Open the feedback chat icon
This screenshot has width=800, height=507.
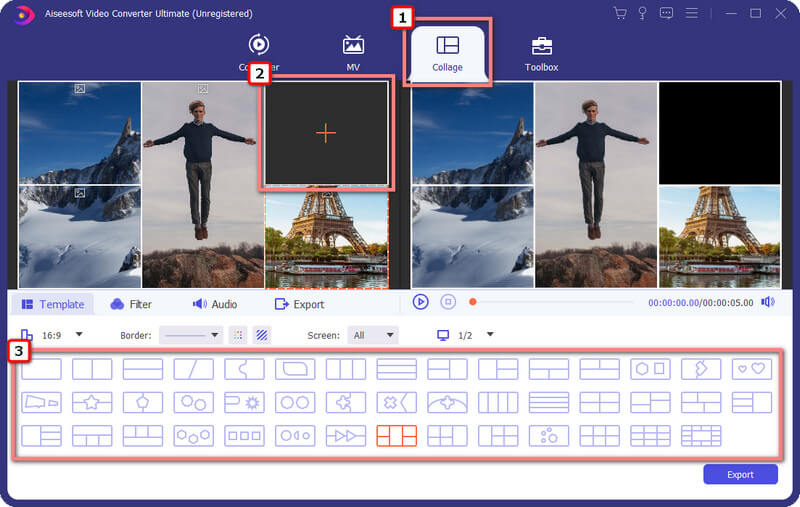coord(666,13)
